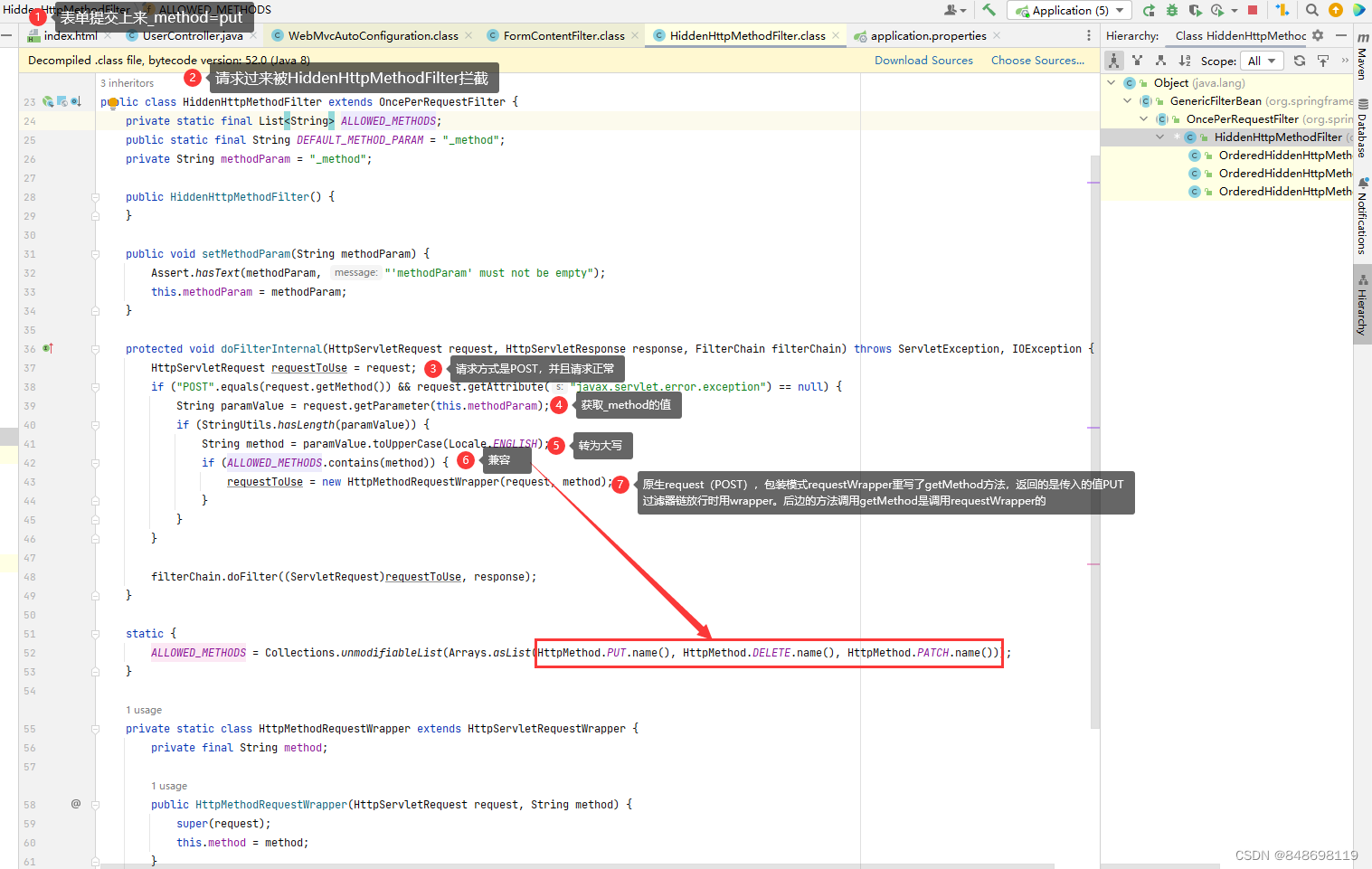Collapse the Object (java.lang) tree node
Viewport: 1372px width, 869px height.
pyautogui.click(x=1112, y=82)
